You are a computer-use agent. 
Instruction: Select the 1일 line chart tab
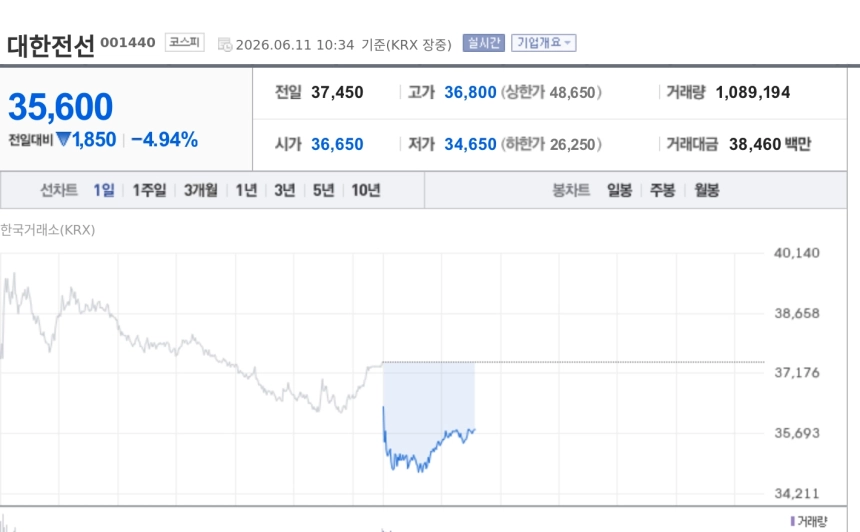104,190
